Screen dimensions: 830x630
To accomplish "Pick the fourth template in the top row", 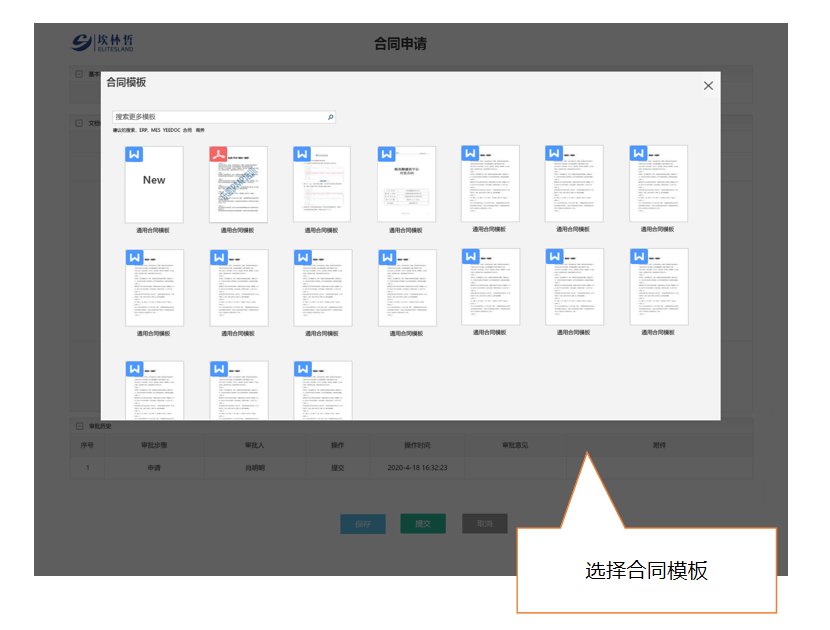I will (x=406, y=185).
